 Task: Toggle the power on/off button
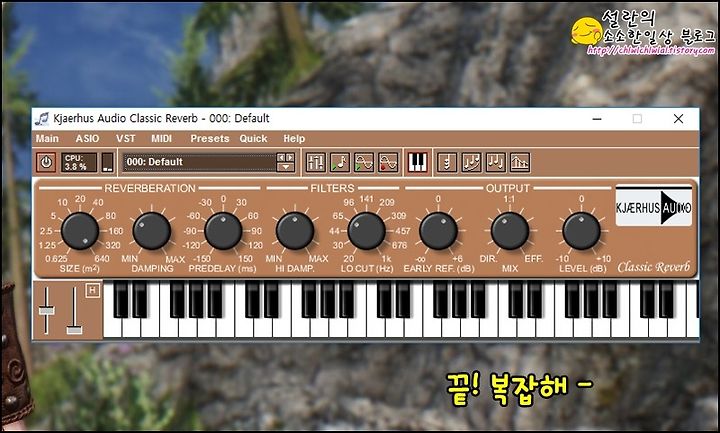coord(46,162)
